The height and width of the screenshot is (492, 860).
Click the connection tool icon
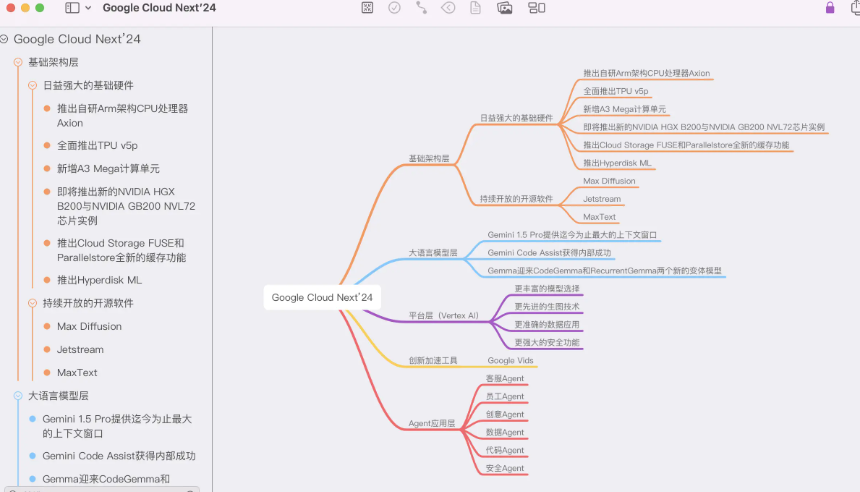click(x=421, y=8)
